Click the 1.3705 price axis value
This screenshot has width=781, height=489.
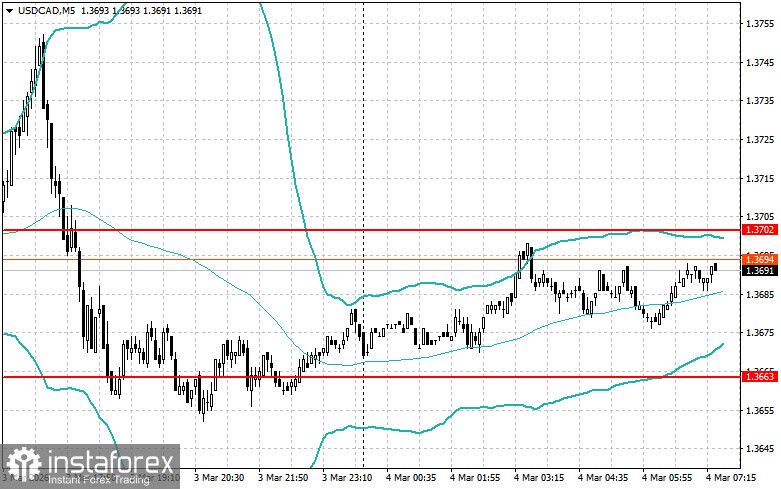[x=760, y=217]
